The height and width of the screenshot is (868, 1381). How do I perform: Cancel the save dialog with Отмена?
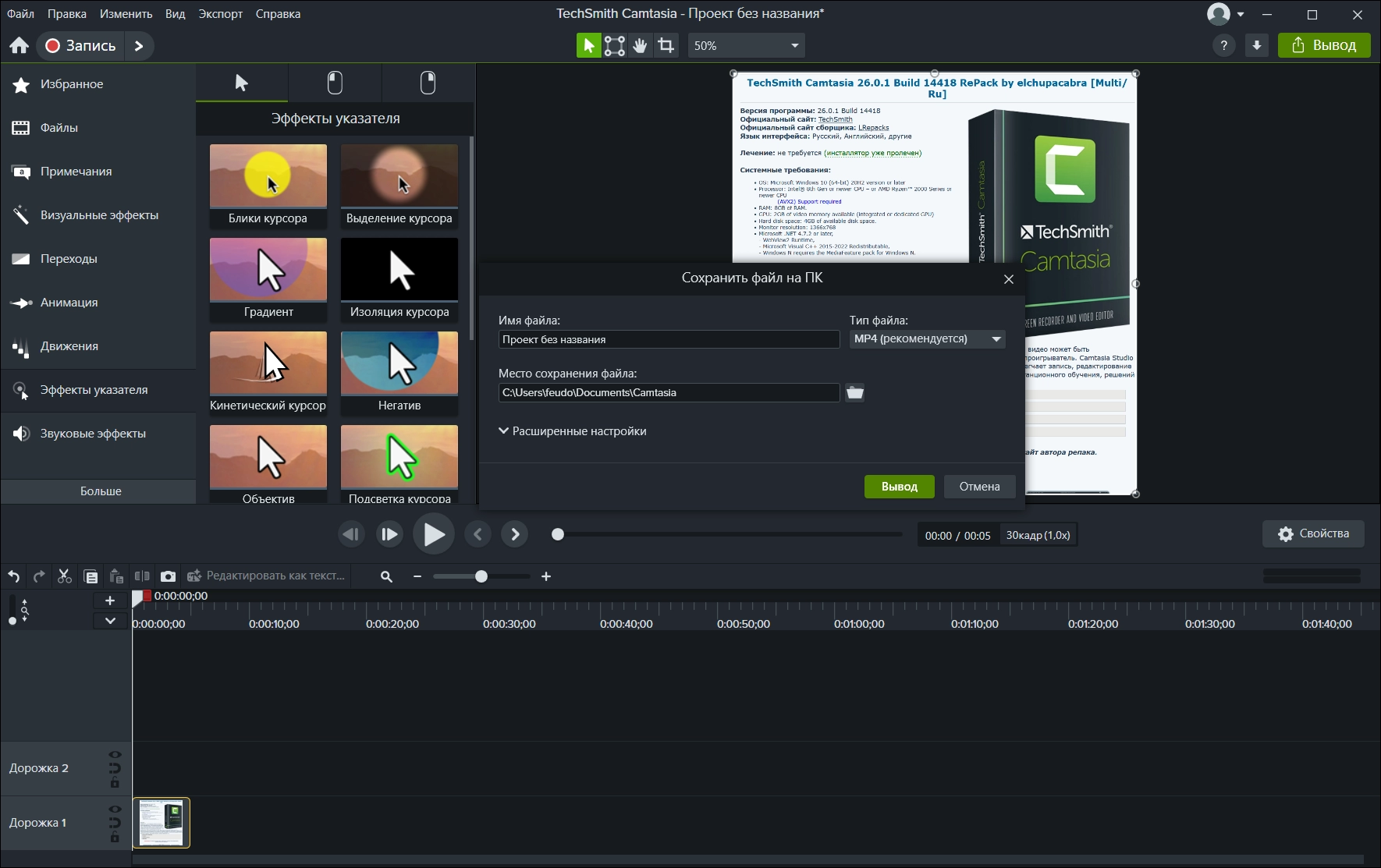[980, 487]
